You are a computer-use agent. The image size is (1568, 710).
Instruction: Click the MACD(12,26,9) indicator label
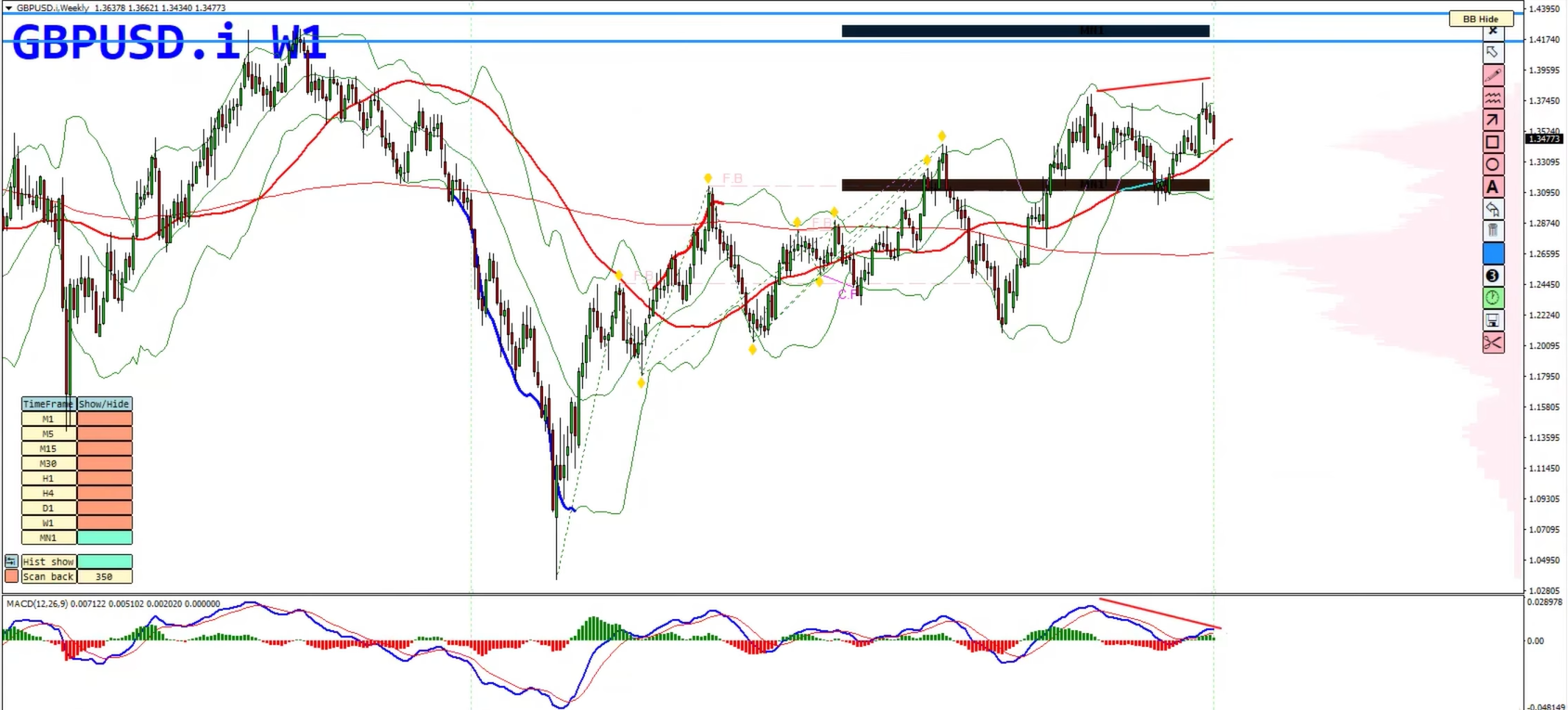click(x=37, y=604)
